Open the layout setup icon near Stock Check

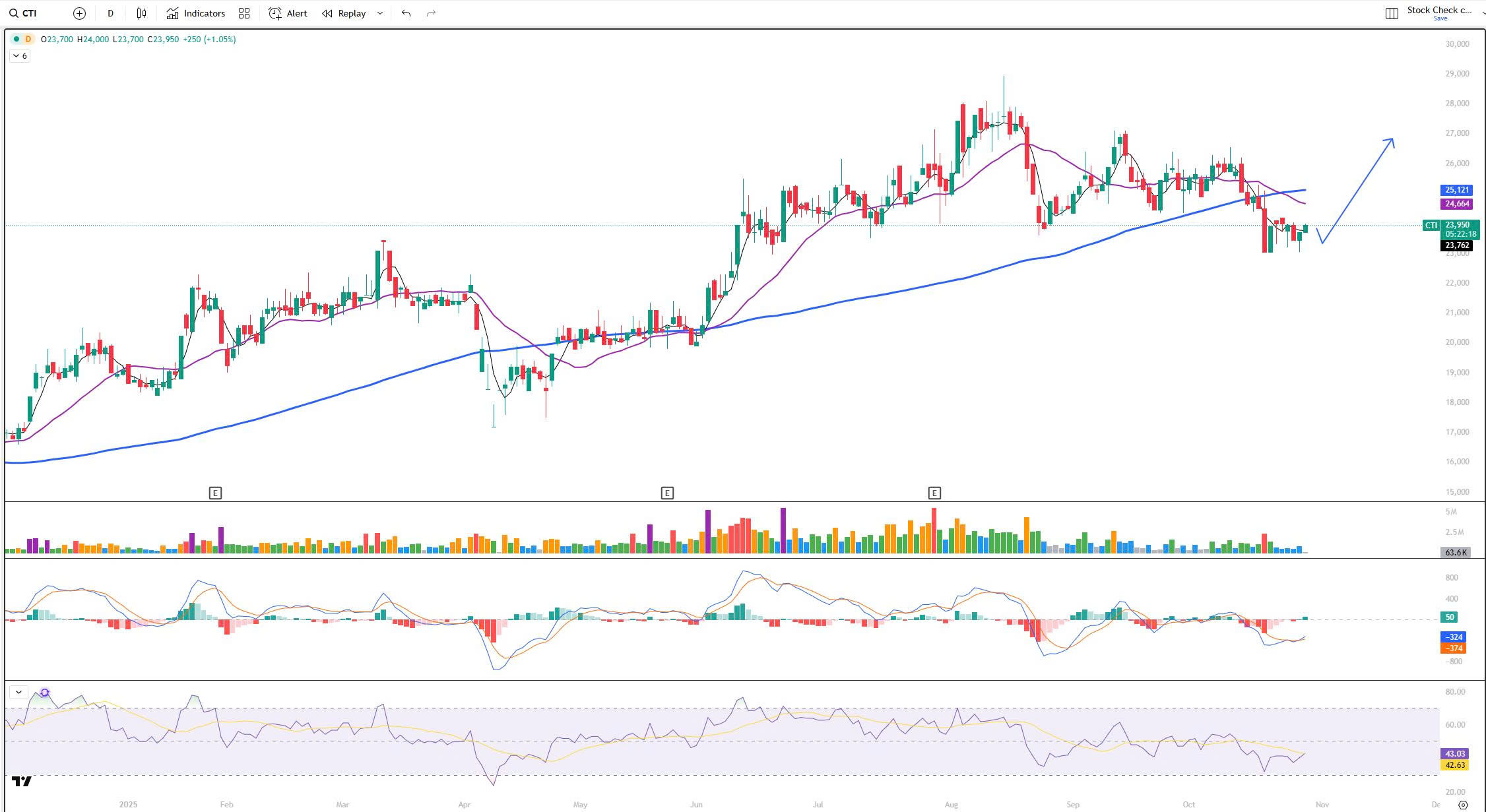(x=1392, y=13)
